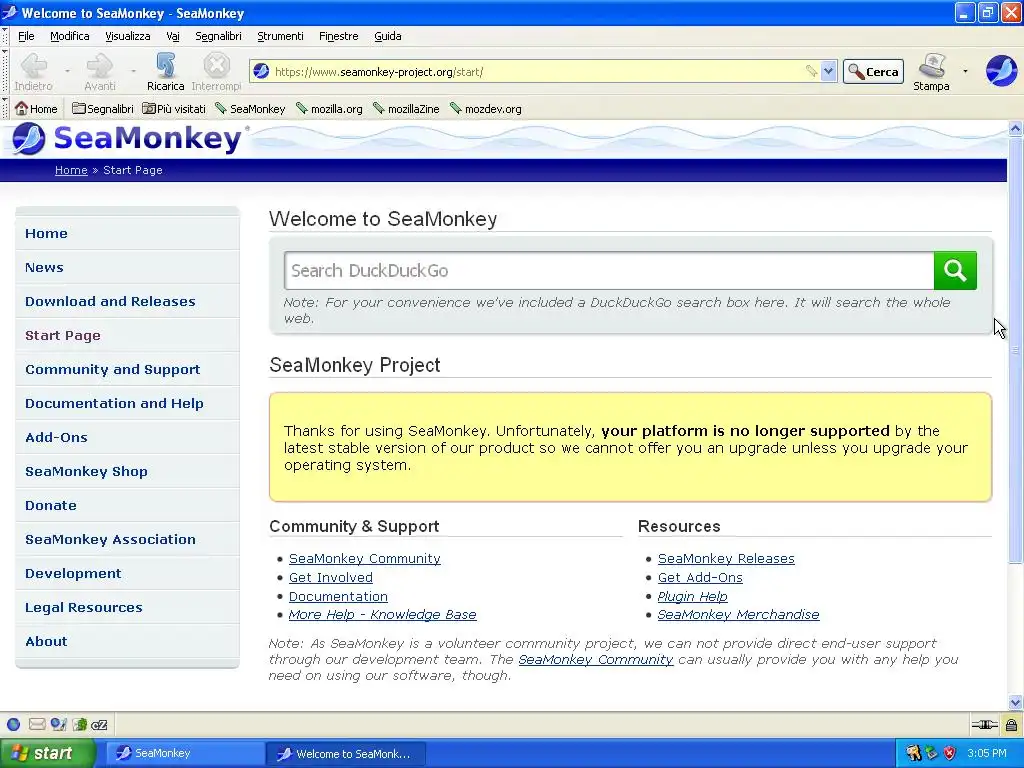Print the page with the Stampa icon
Image resolution: width=1024 pixels, height=768 pixels.
click(932, 66)
